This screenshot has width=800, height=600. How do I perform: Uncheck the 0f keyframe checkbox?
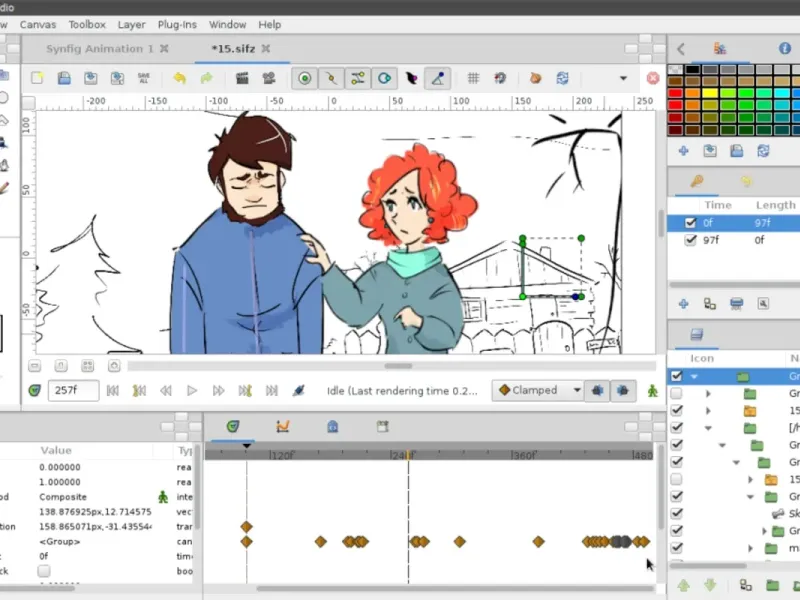tap(690, 223)
